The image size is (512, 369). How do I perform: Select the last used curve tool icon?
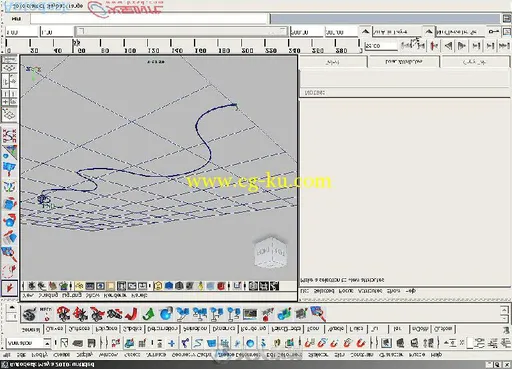9,135
